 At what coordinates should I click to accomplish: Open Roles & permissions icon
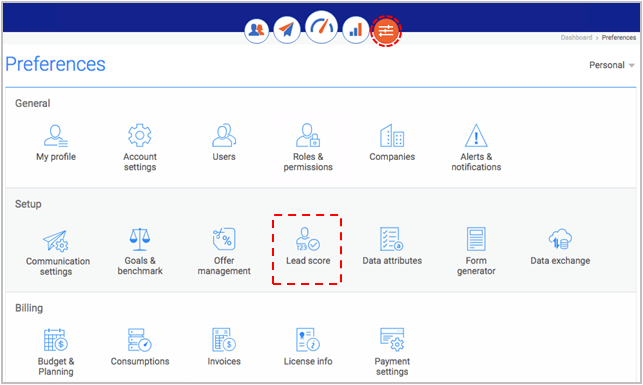click(308, 135)
